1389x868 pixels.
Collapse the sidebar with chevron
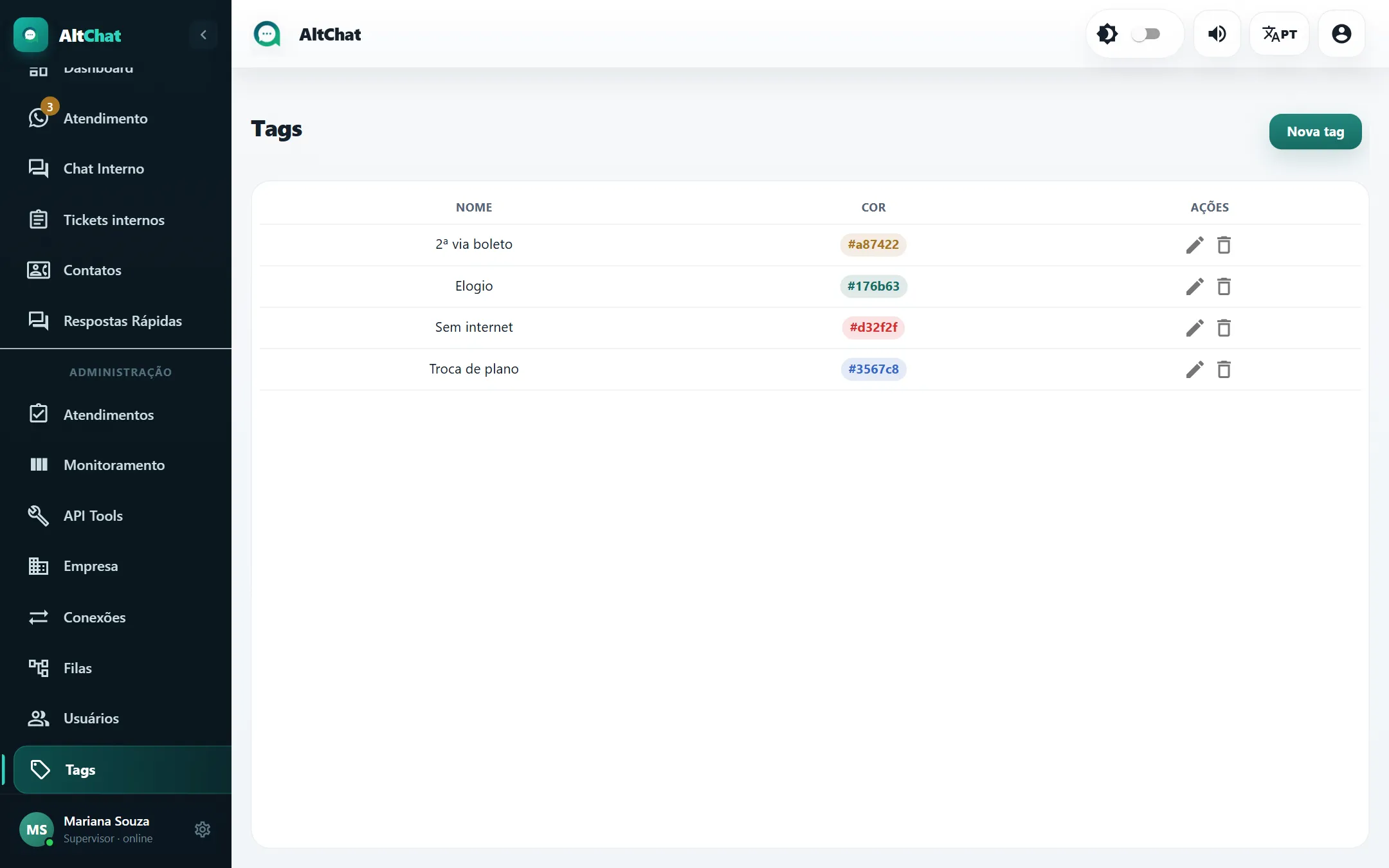203,35
